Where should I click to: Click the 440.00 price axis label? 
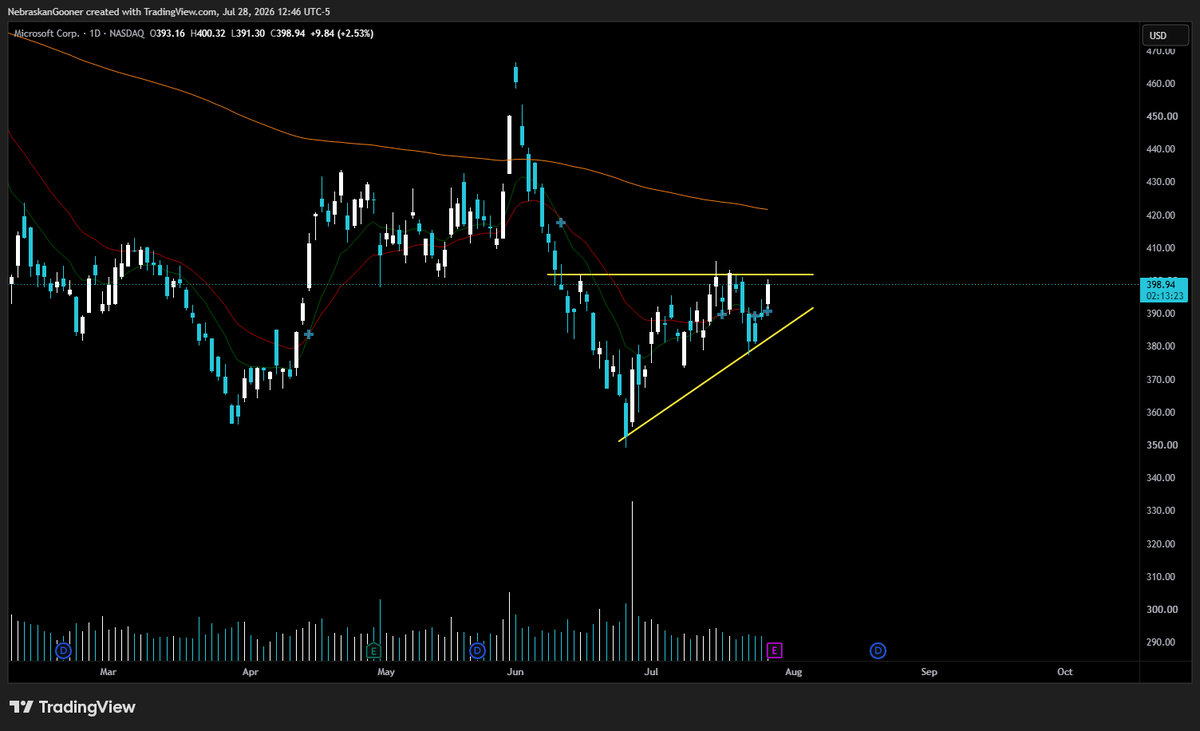(1160, 150)
